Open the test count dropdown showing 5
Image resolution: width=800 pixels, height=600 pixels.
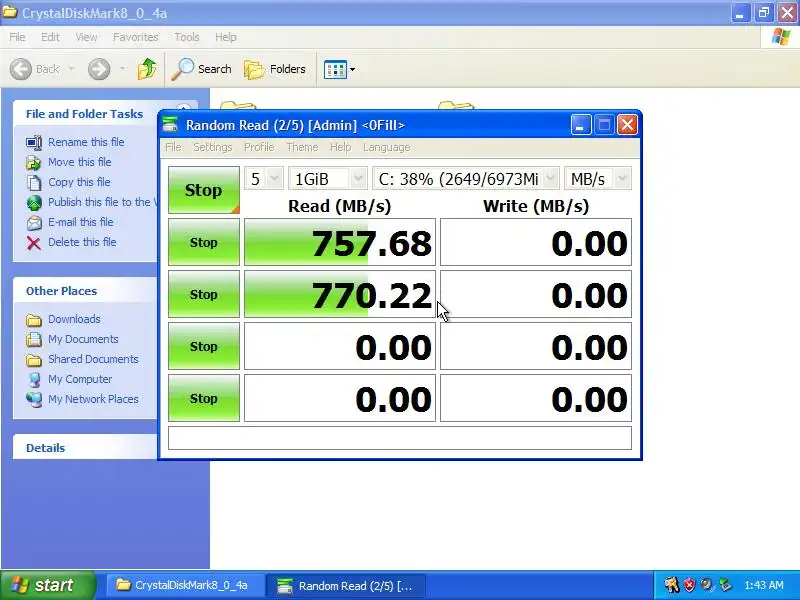pos(263,179)
